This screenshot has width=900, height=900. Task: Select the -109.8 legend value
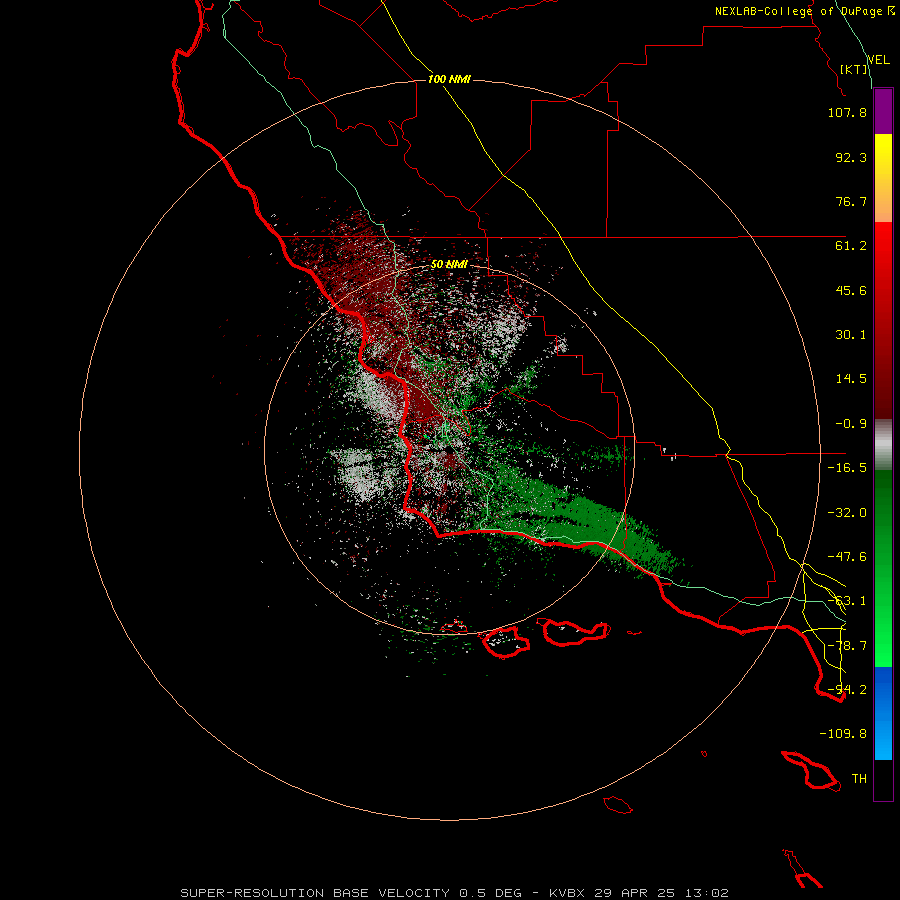(843, 734)
